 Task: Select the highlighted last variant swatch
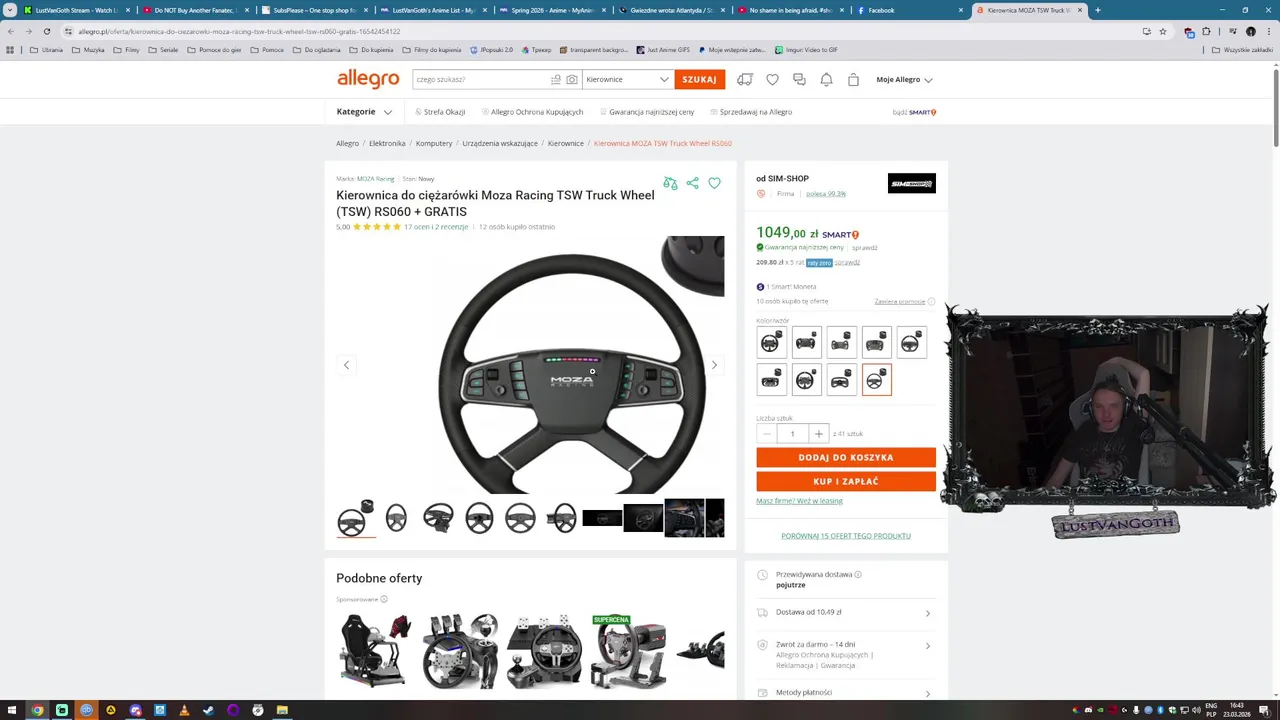coord(876,380)
